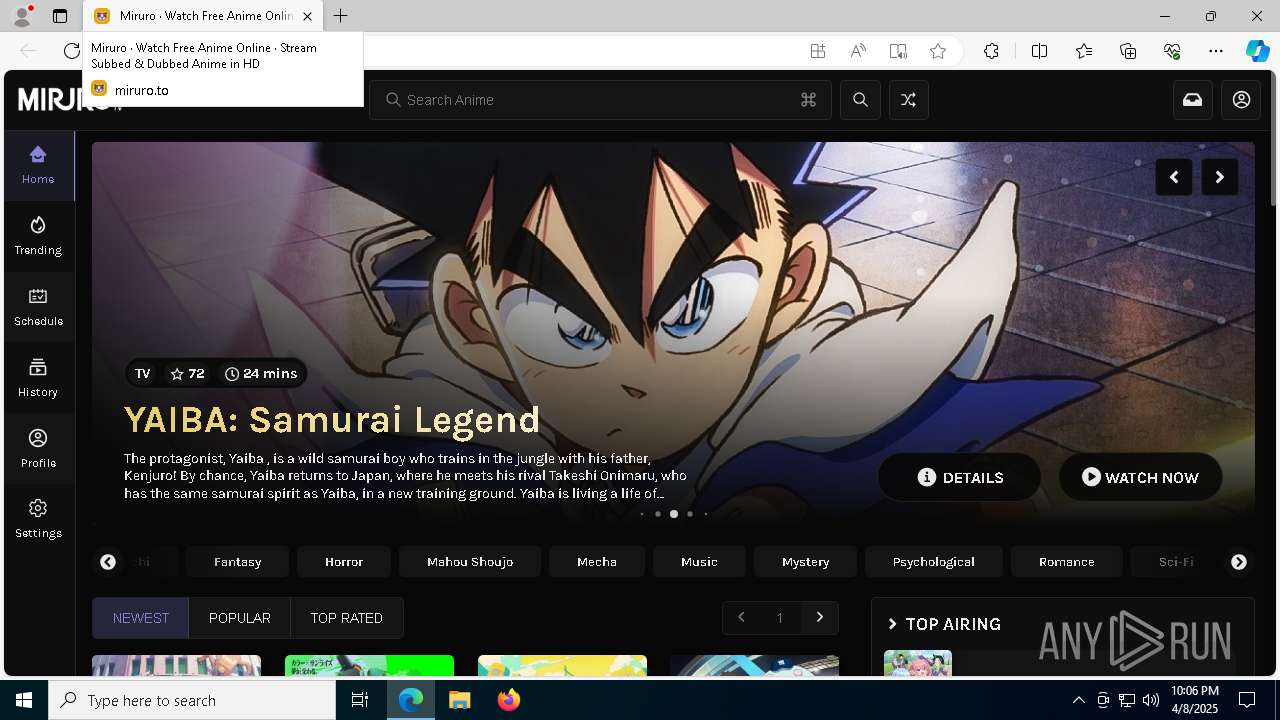Screen dimensions: 1280x720
Task: Open File Explorer from taskbar
Action: 459,700
